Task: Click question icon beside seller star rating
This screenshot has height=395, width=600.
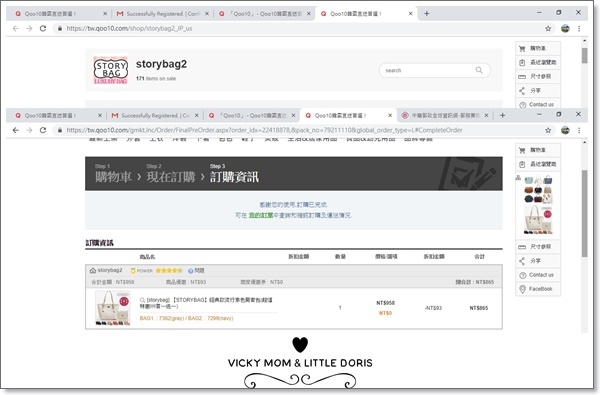Action: [191, 271]
